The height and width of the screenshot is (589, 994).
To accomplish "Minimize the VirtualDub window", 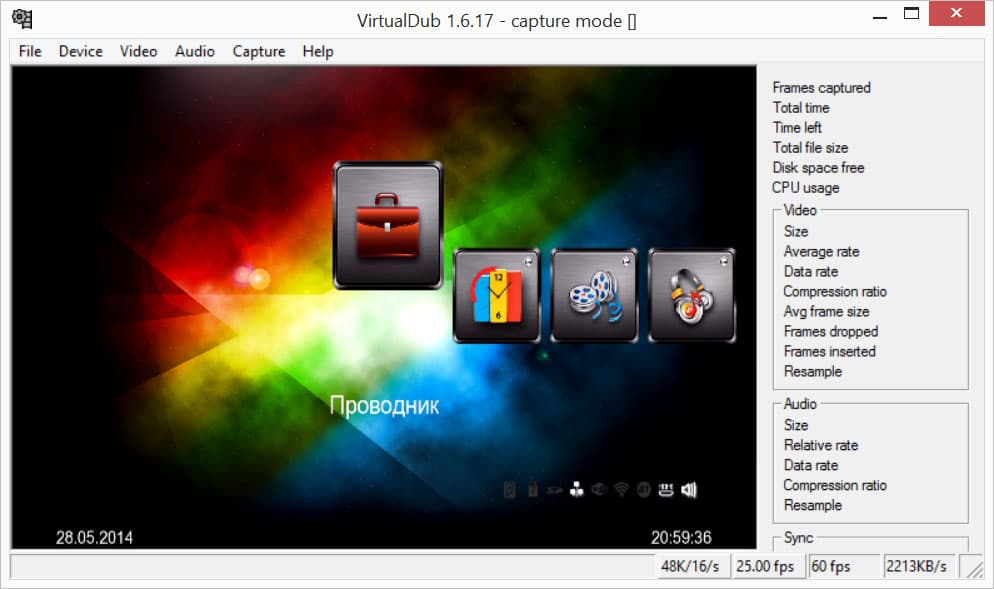I will (880, 16).
